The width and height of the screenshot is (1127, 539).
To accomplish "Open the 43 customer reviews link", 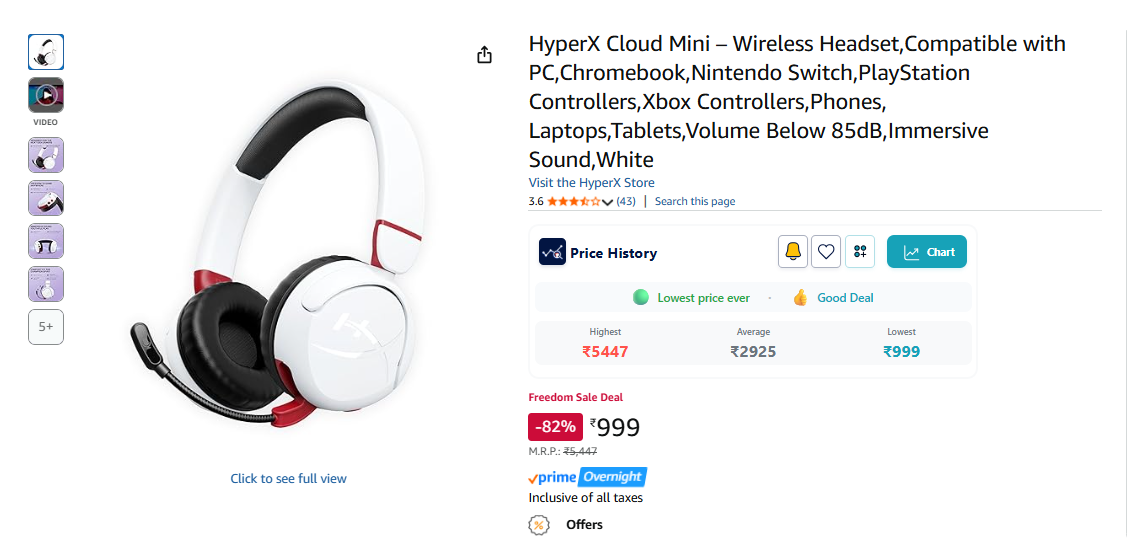I will 626,201.
